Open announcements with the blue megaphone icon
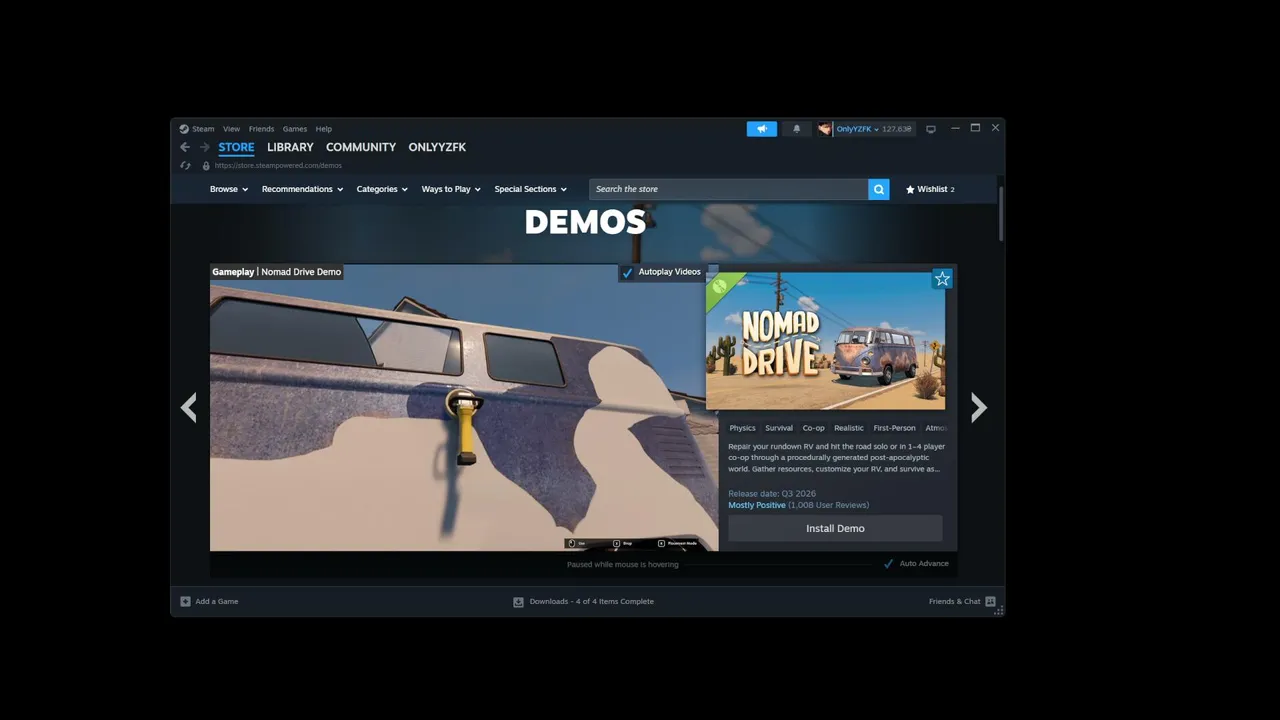 [x=762, y=129]
